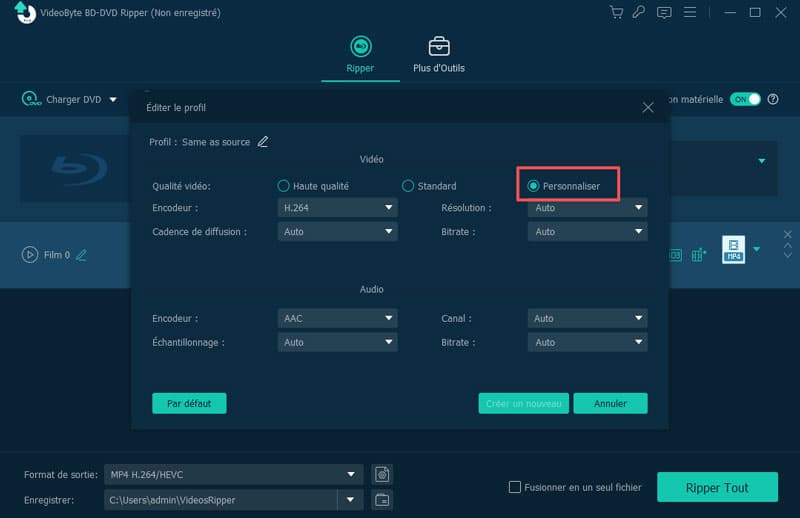Check Fusionner en un seul fichier
The width and height of the screenshot is (800, 518).
pyautogui.click(x=515, y=487)
